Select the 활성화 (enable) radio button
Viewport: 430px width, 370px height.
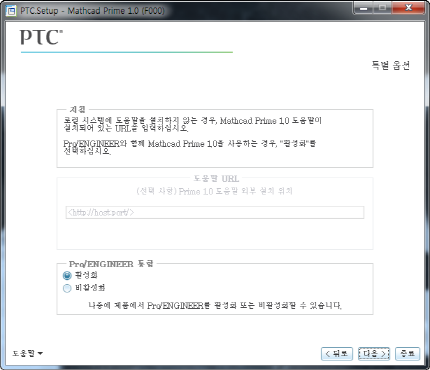pyautogui.click(x=67, y=275)
